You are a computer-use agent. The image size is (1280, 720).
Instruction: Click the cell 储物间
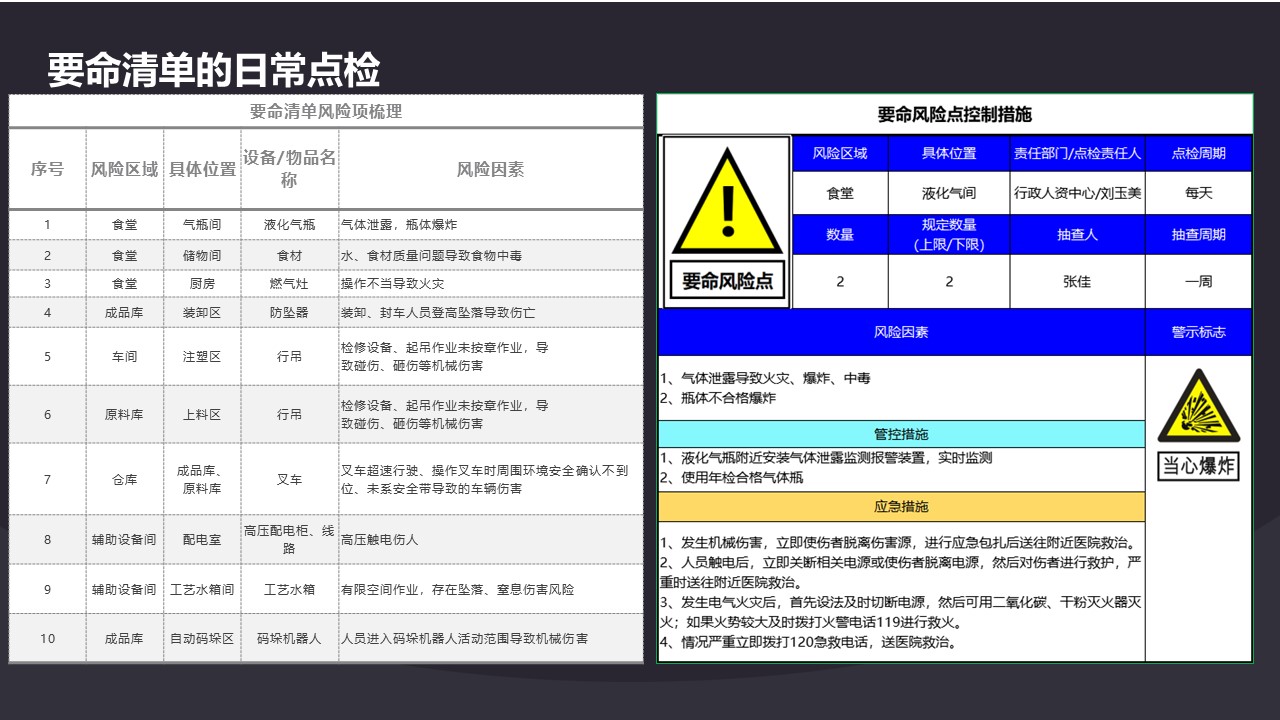[202, 256]
